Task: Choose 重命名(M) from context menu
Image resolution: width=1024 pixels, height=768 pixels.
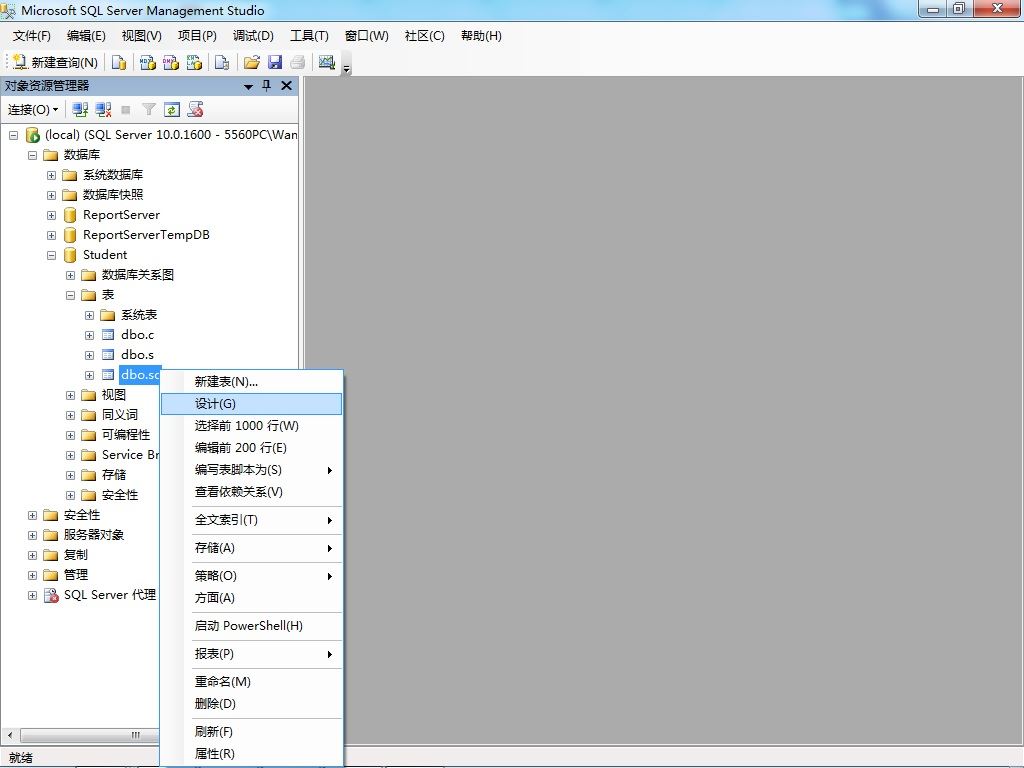Action: 251,682
